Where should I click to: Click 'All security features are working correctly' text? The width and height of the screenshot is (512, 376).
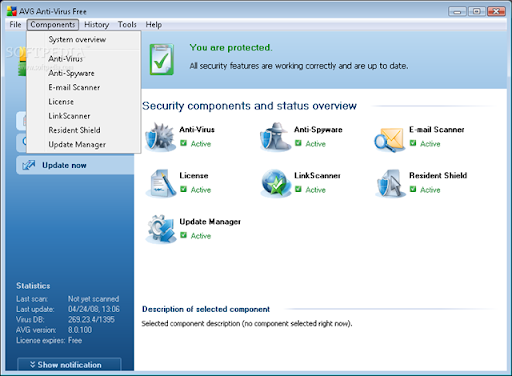[x=299, y=66]
